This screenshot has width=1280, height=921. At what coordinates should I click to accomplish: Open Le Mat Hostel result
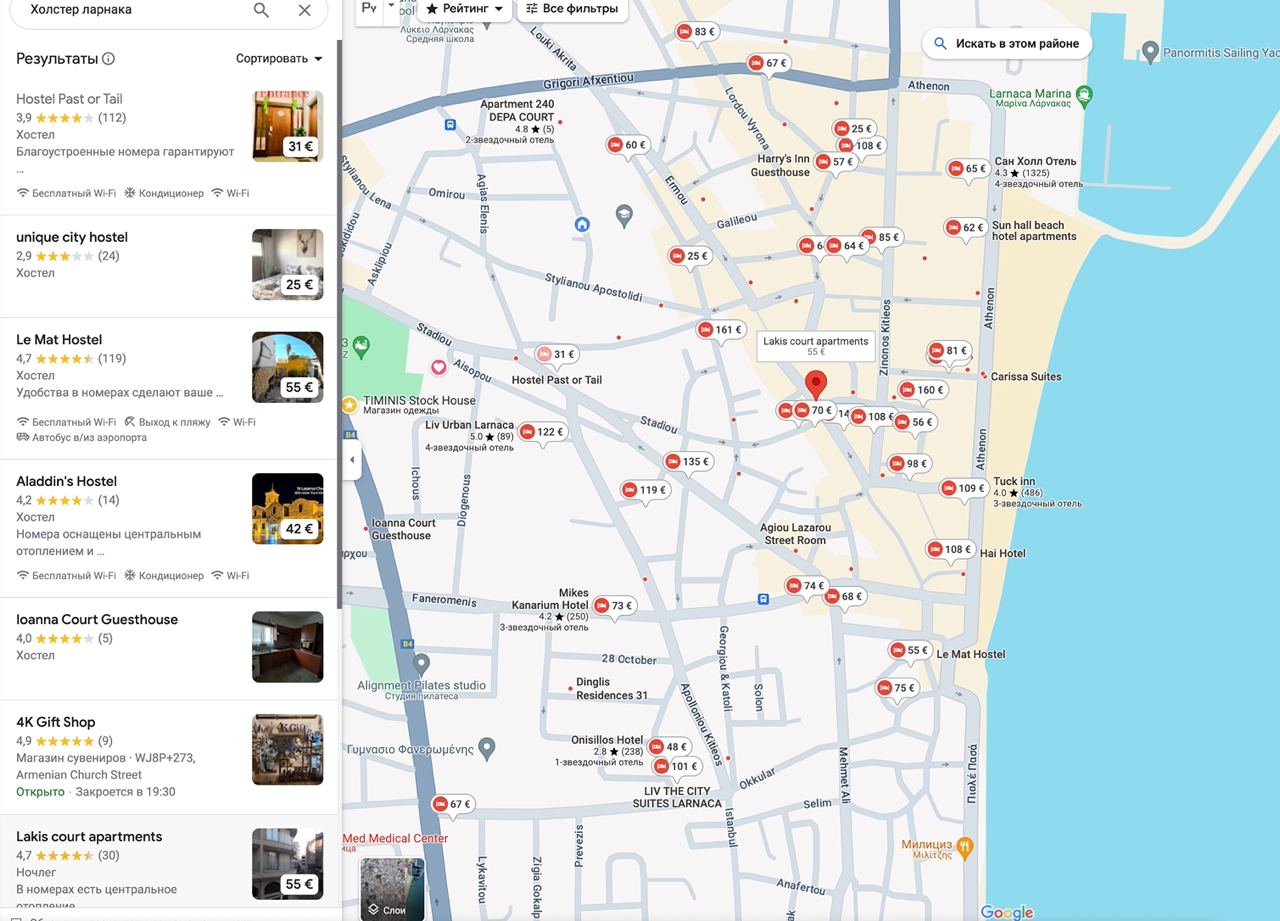(x=170, y=388)
